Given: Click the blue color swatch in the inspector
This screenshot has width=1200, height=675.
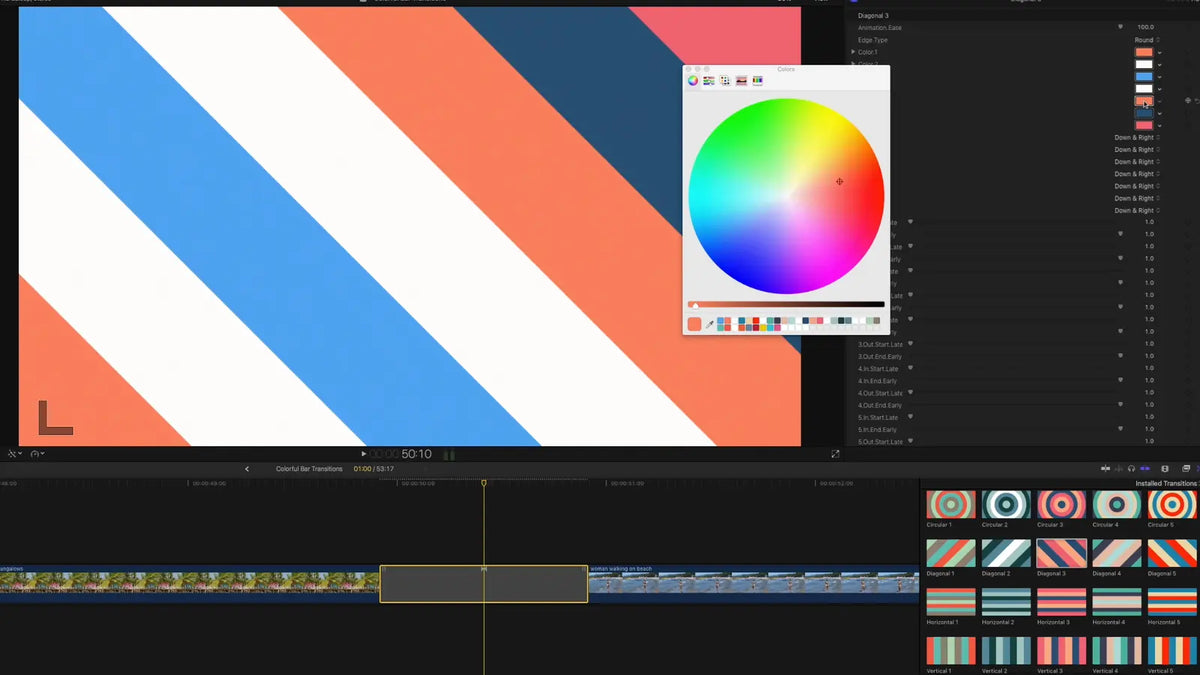Looking at the screenshot, I should click(x=1143, y=76).
